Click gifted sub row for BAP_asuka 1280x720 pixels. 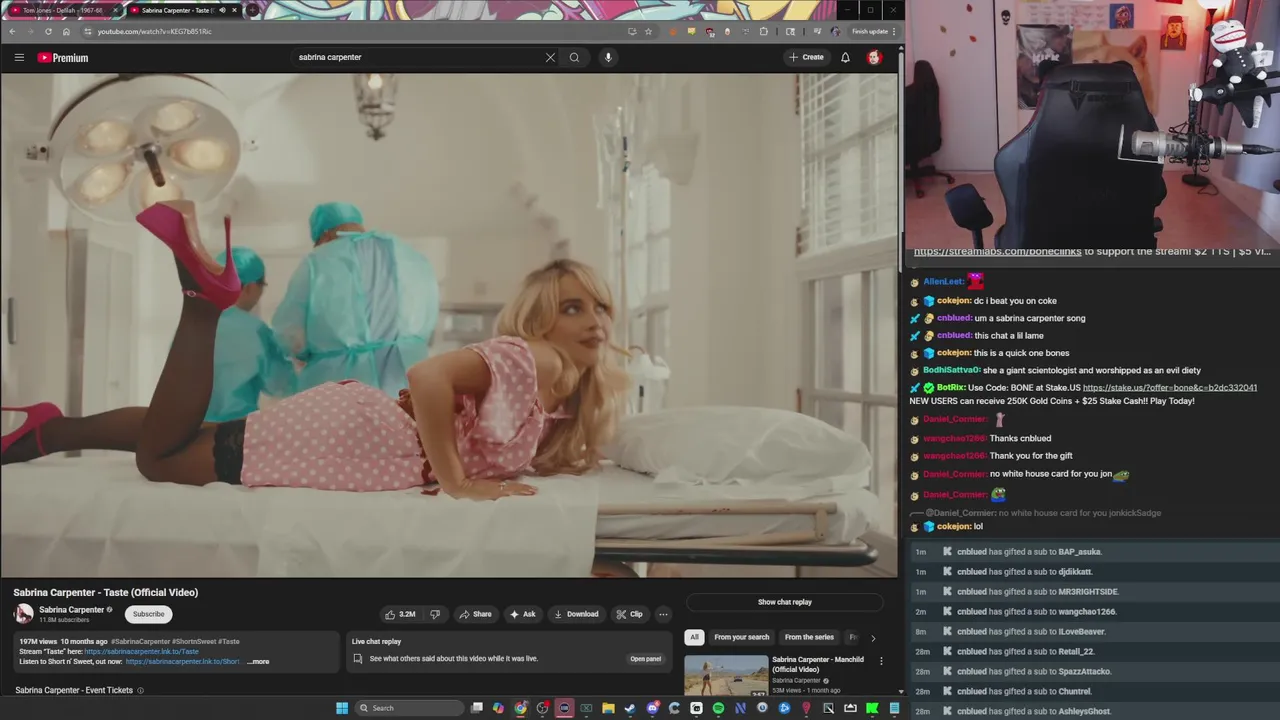[1094, 552]
